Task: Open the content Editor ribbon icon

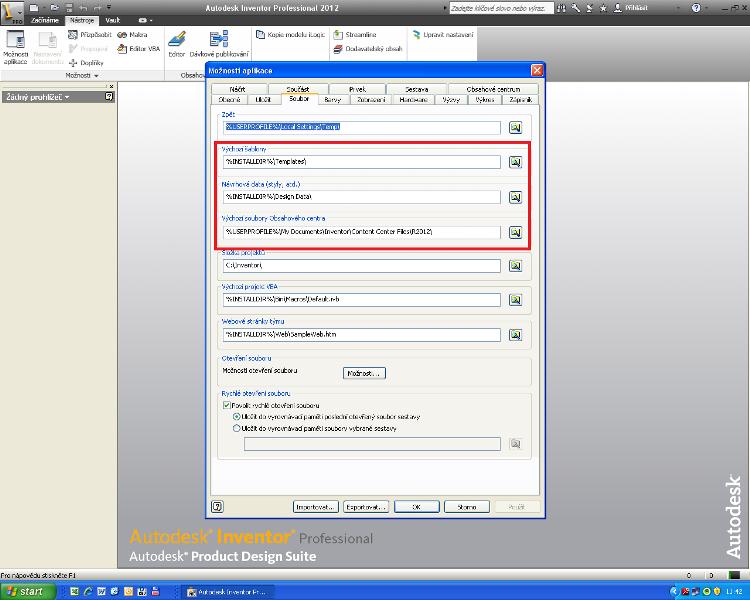Action: (x=176, y=44)
